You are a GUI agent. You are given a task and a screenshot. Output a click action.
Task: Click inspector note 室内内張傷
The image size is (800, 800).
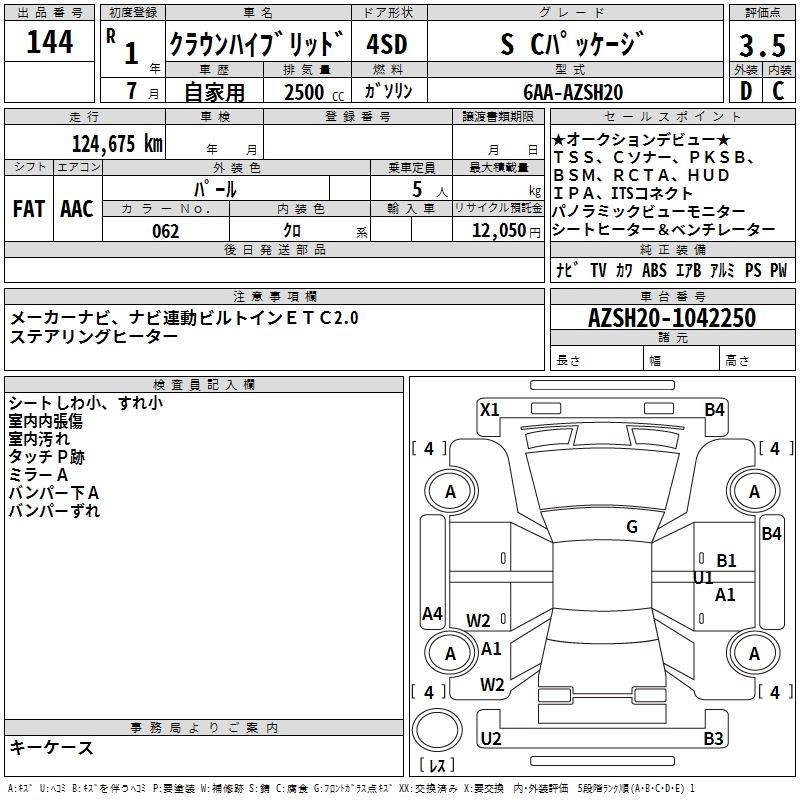pyautogui.click(x=45, y=421)
